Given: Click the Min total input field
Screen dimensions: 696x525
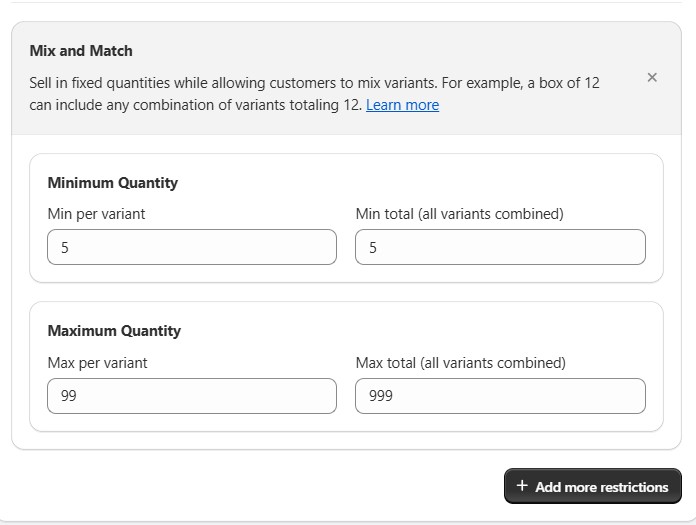Looking at the screenshot, I should click(500, 247).
